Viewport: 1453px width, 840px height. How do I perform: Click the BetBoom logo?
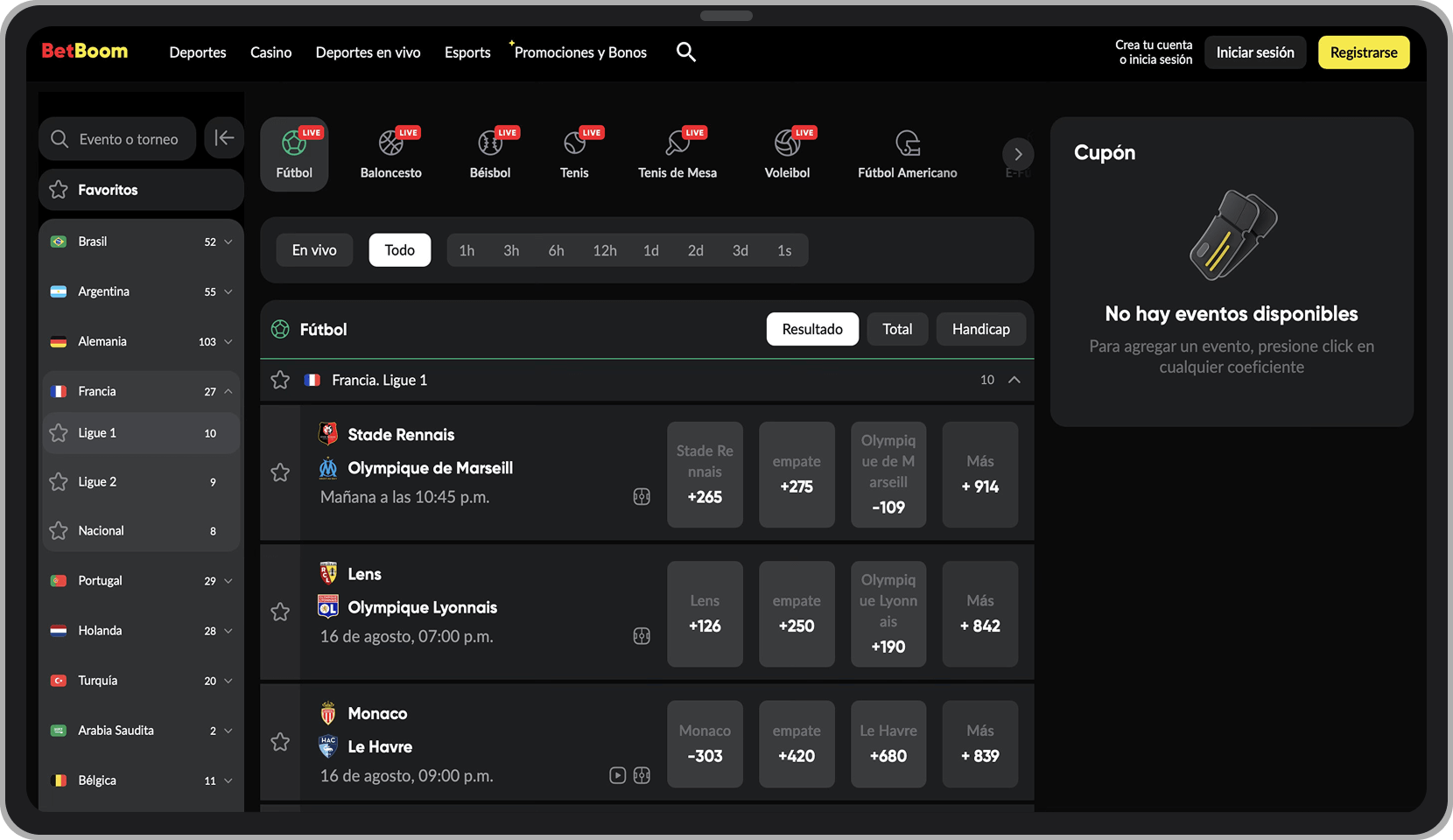tap(85, 51)
